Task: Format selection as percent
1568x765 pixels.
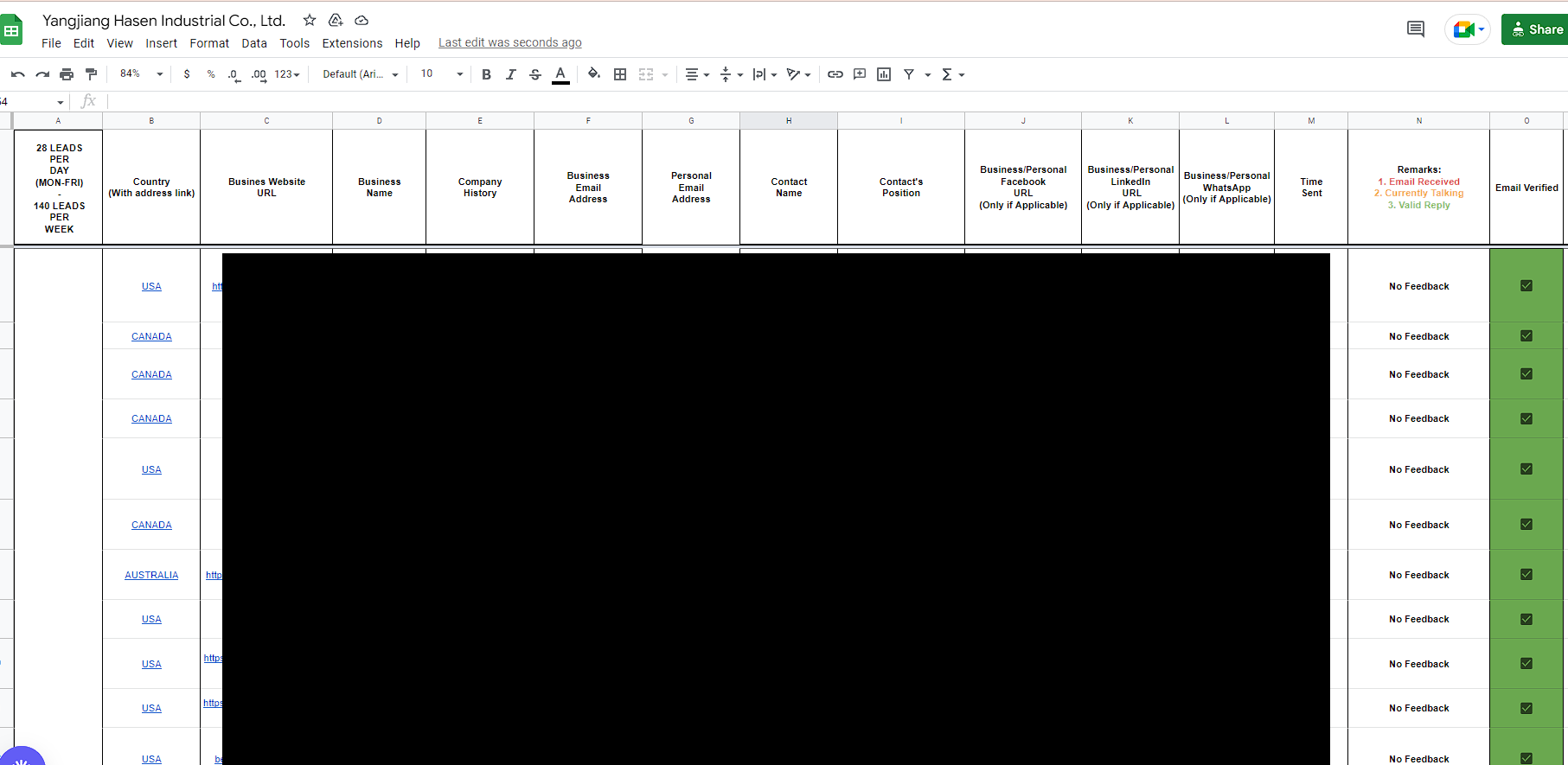Action: tap(211, 74)
